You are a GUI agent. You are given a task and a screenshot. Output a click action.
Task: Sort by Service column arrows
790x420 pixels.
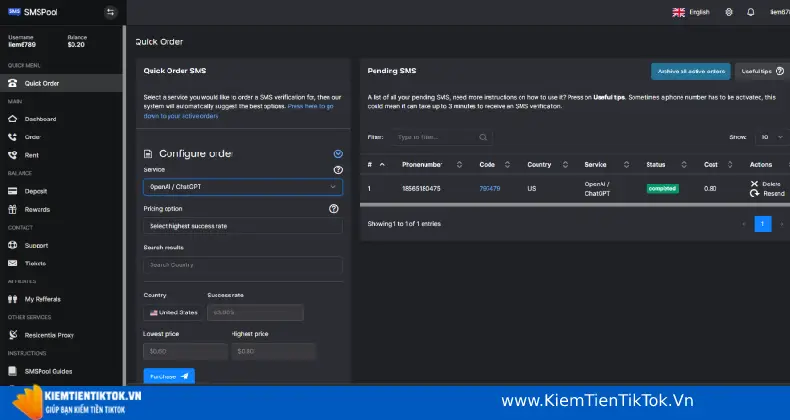[x=626, y=165]
